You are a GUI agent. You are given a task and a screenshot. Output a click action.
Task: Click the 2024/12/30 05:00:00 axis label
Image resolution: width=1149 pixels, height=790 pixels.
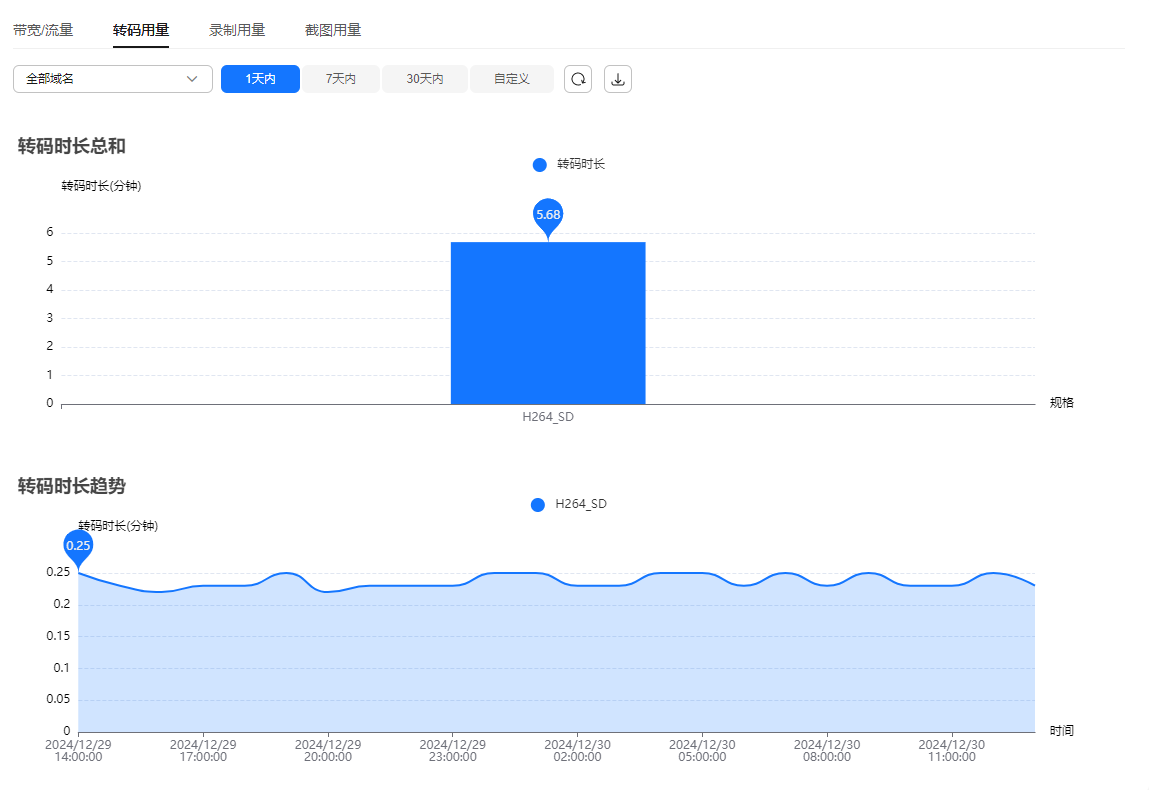point(702,750)
